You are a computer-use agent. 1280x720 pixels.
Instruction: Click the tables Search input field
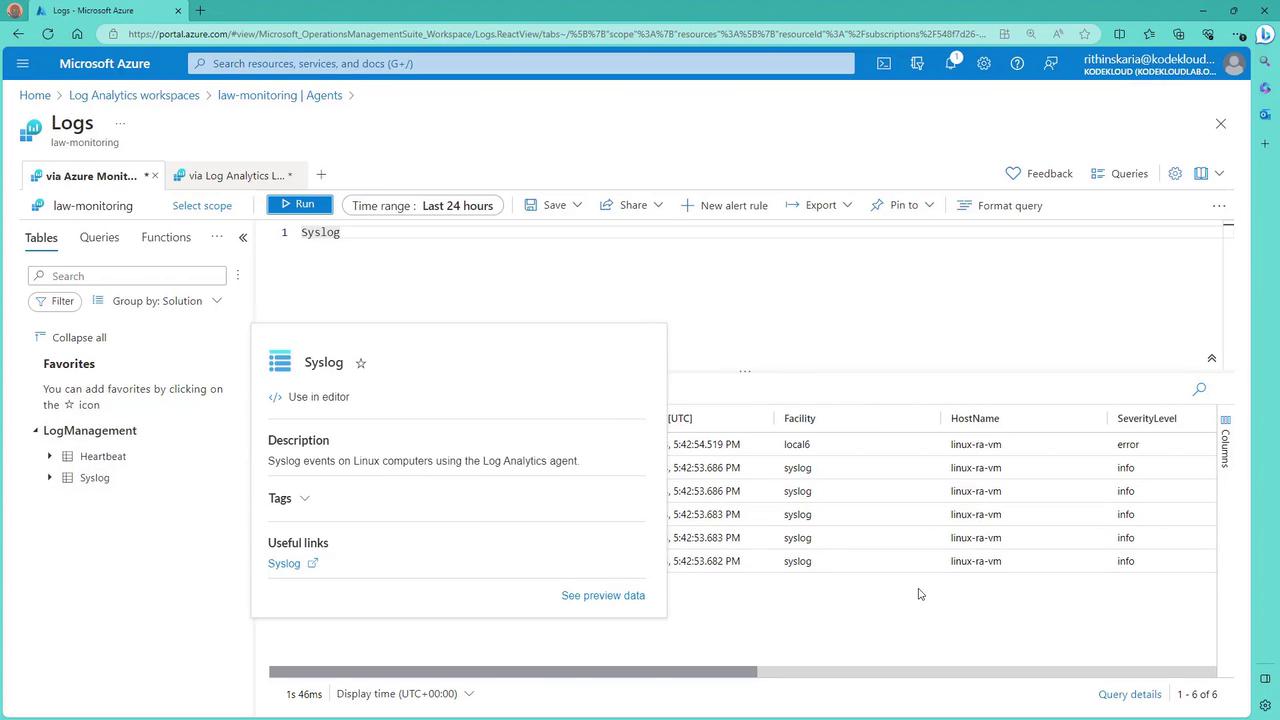[x=128, y=276]
